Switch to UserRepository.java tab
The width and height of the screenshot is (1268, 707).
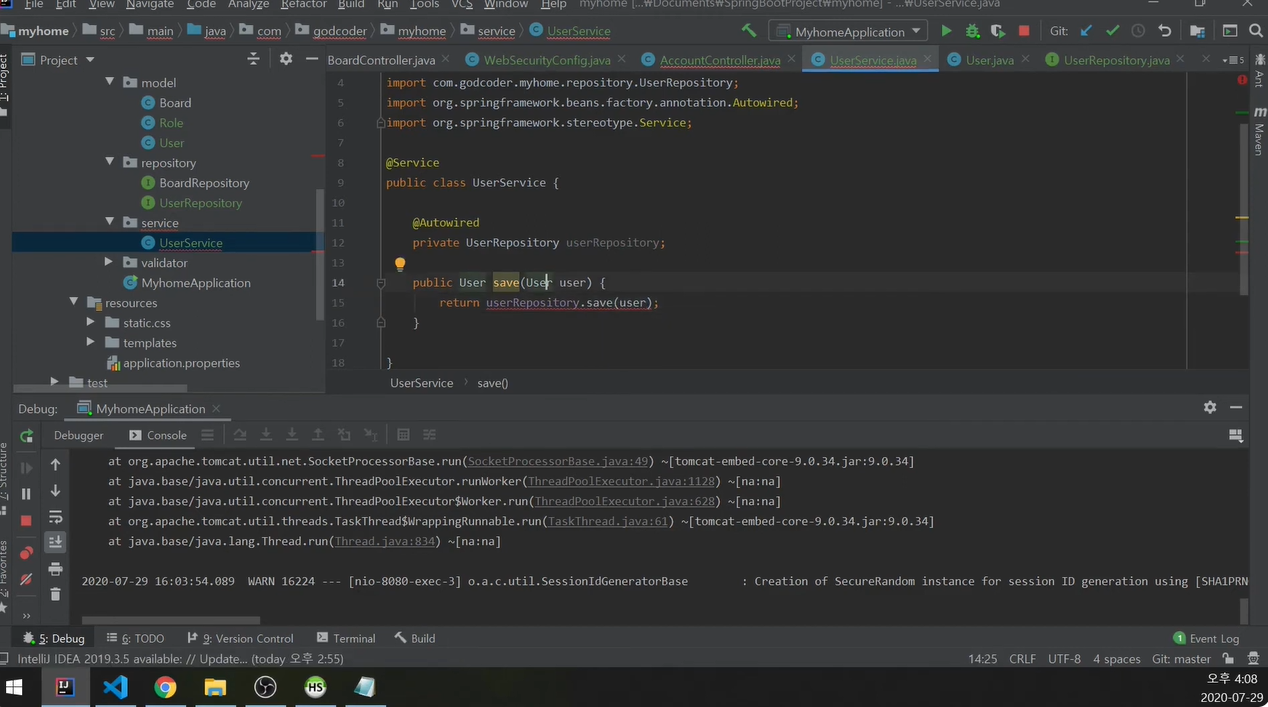point(1116,60)
